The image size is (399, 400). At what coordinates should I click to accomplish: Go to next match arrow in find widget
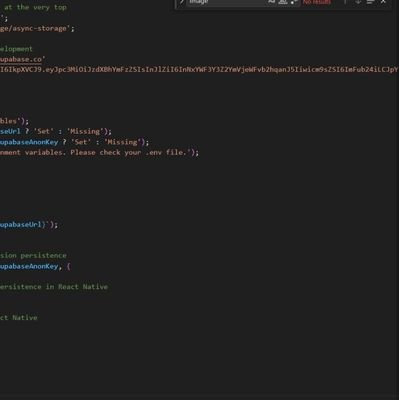click(358, 2)
